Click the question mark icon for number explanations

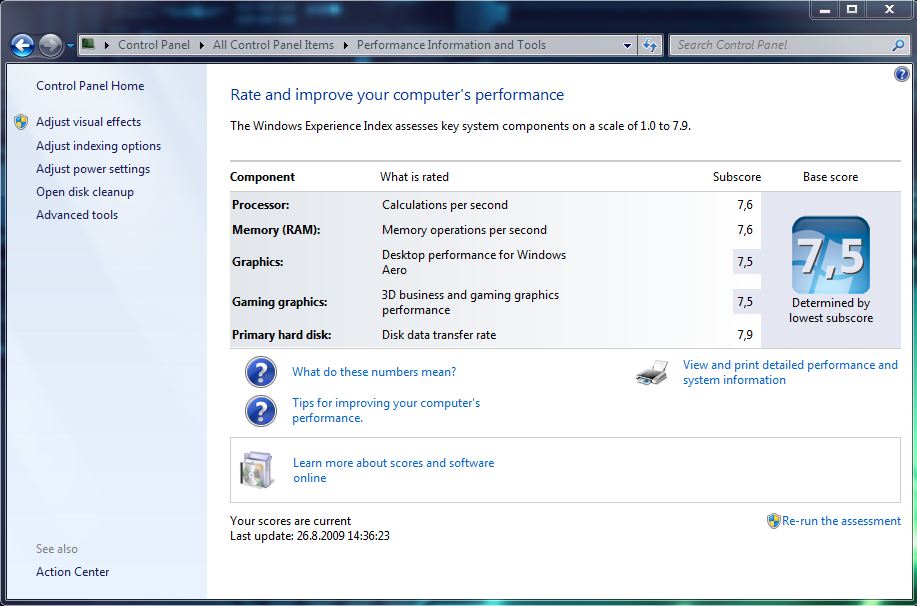pos(260,372)
